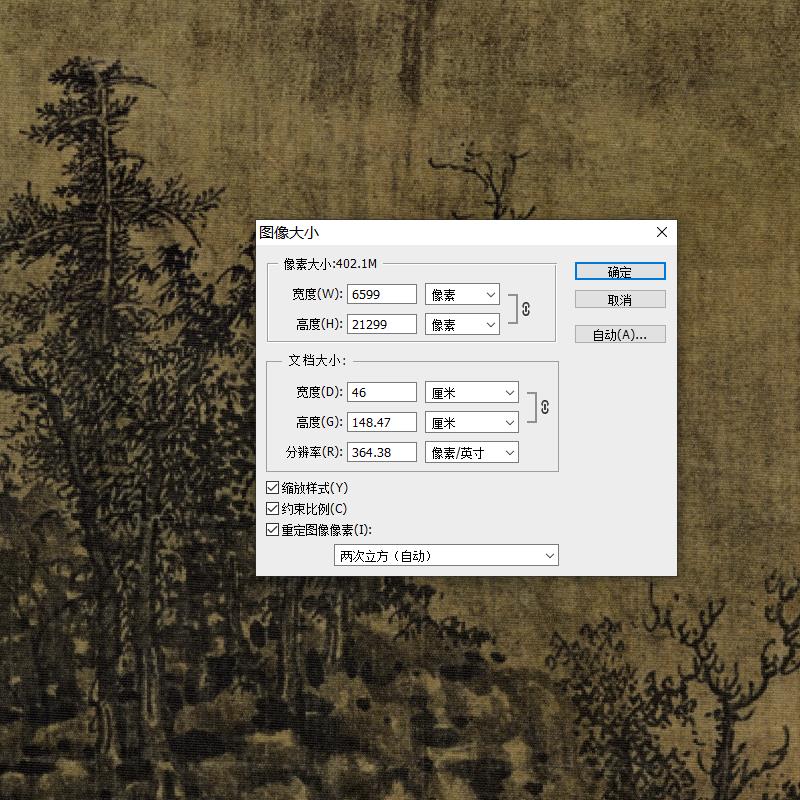
Task: Click the 分辨率(R) label
Action: [x=314, y=452]
